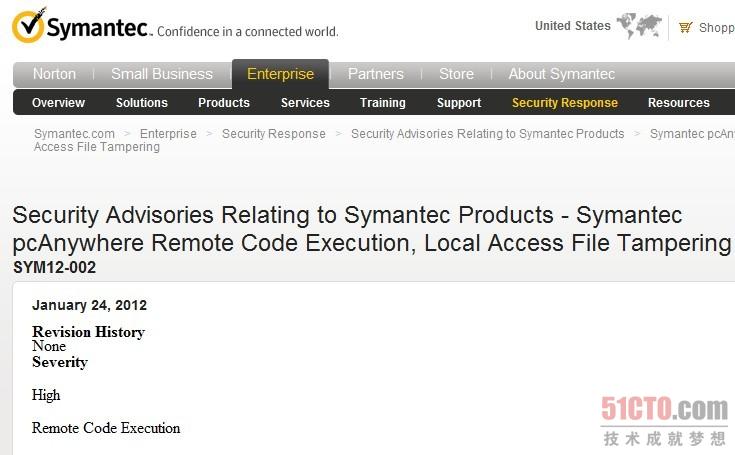
Task: Open the Resources menu item
Action: tap(679, 103)
